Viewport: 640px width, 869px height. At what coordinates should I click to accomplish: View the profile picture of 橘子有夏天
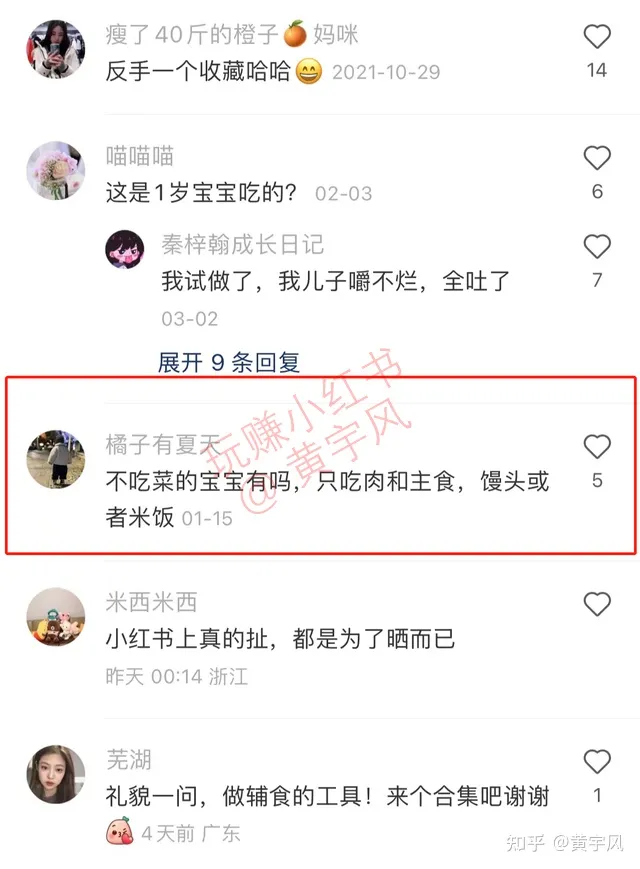(56, 459)
